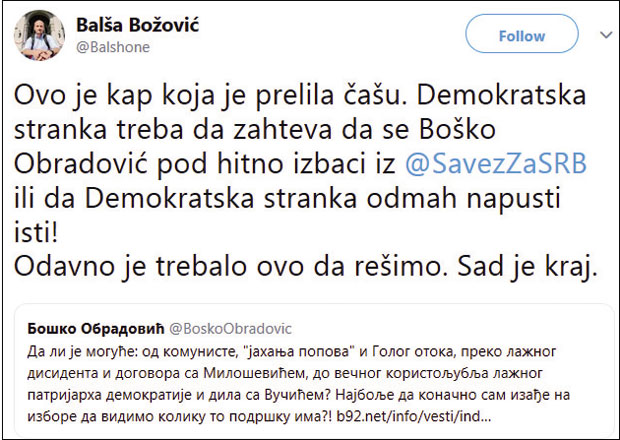620x440 pixels.
Task: Click quoted line mentioning 'дисидента и договора са Милошевићем'
Action: [x=300, y=371]
